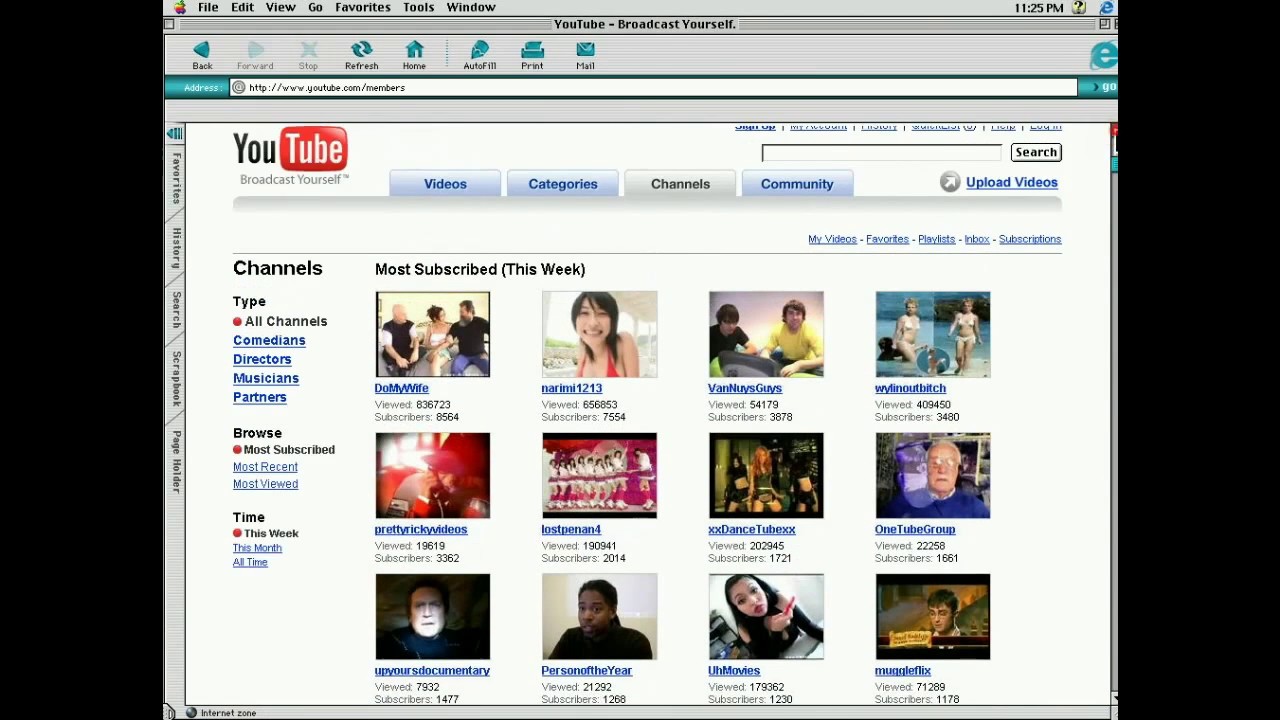Open the Page Holder sidebar tab
Screen dimensions: 1280x720
(x=176, y=461)
